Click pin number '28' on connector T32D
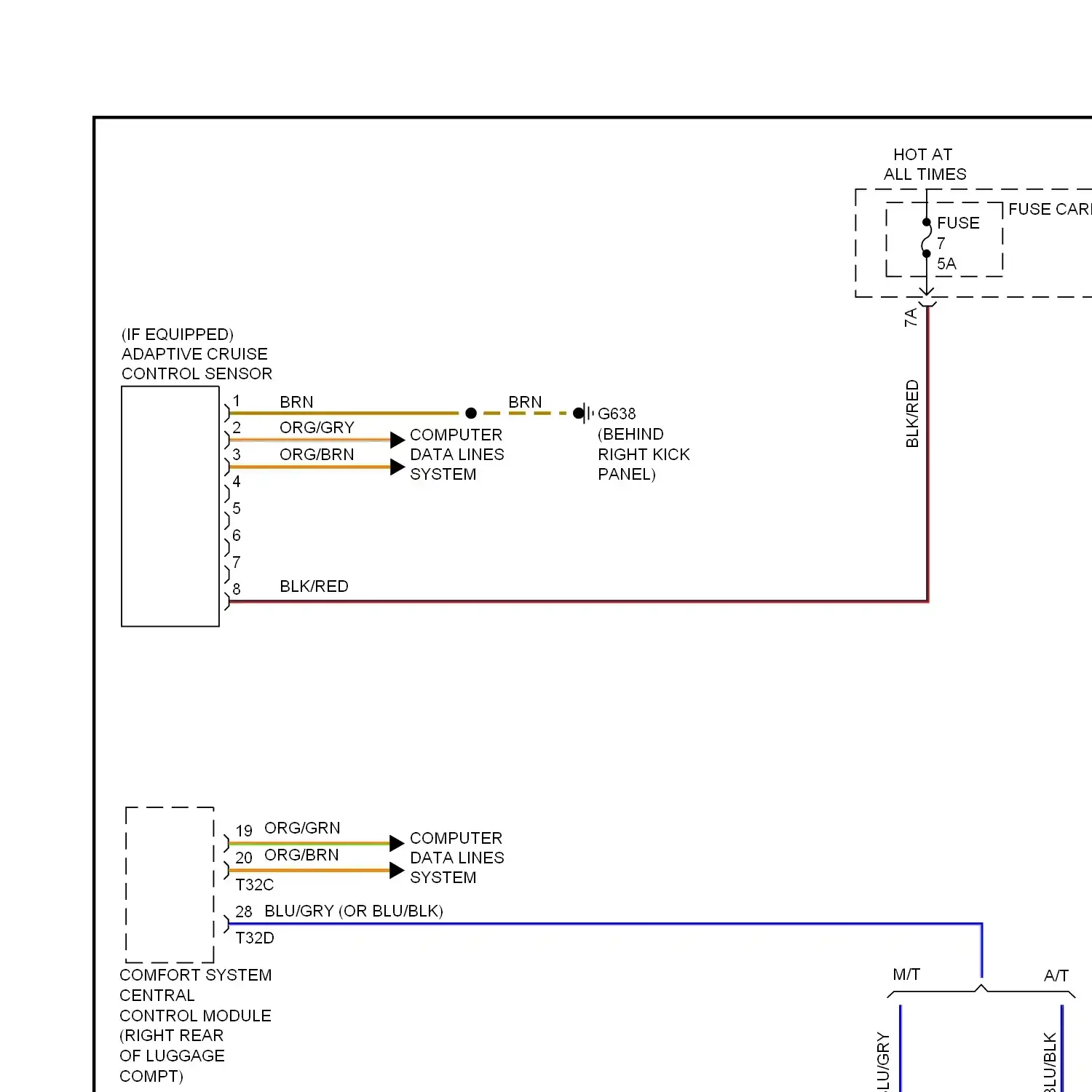 pos(244,911)
